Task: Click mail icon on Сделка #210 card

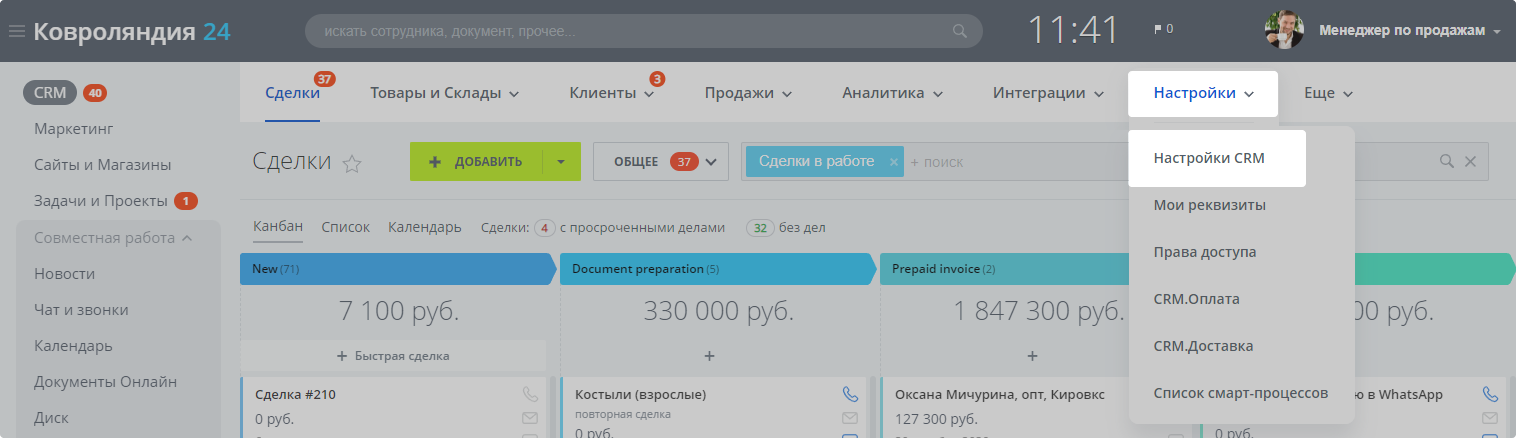Action: [530, 418]
